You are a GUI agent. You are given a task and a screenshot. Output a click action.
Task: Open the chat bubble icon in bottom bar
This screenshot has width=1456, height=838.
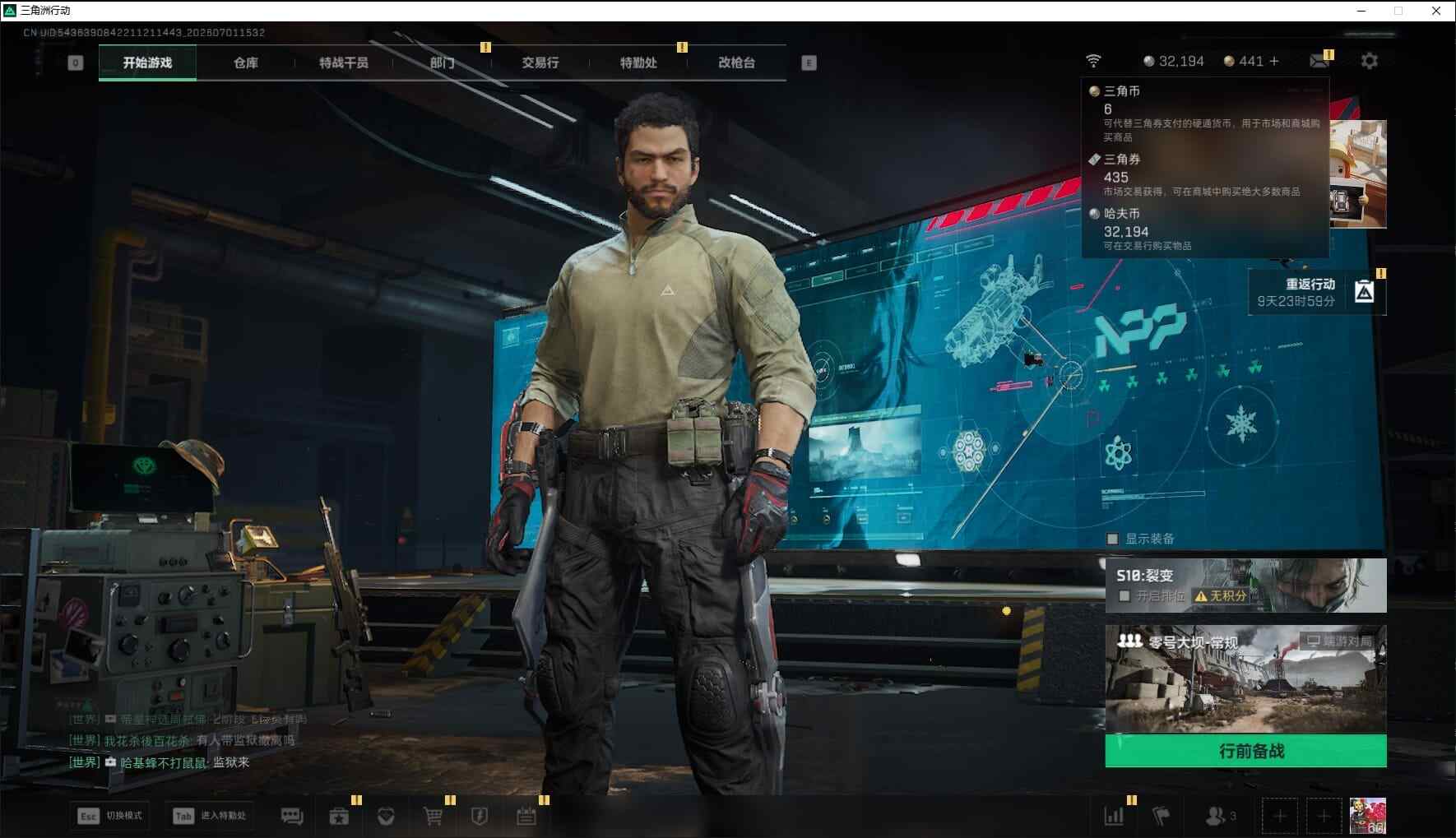point(292,816)
